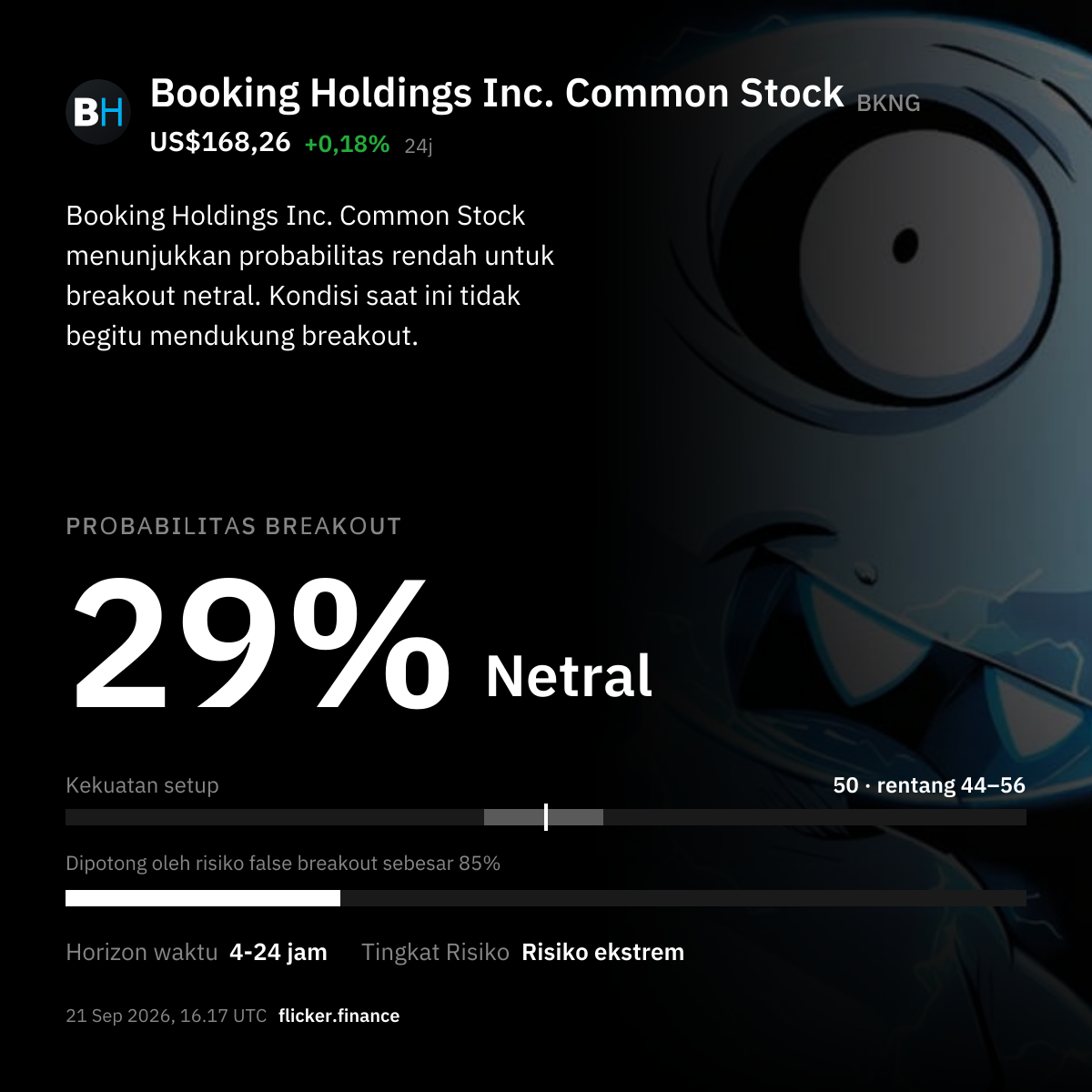
Task: Click the Risiko ekstrem risk level value
Action: (x=602, y=952)
